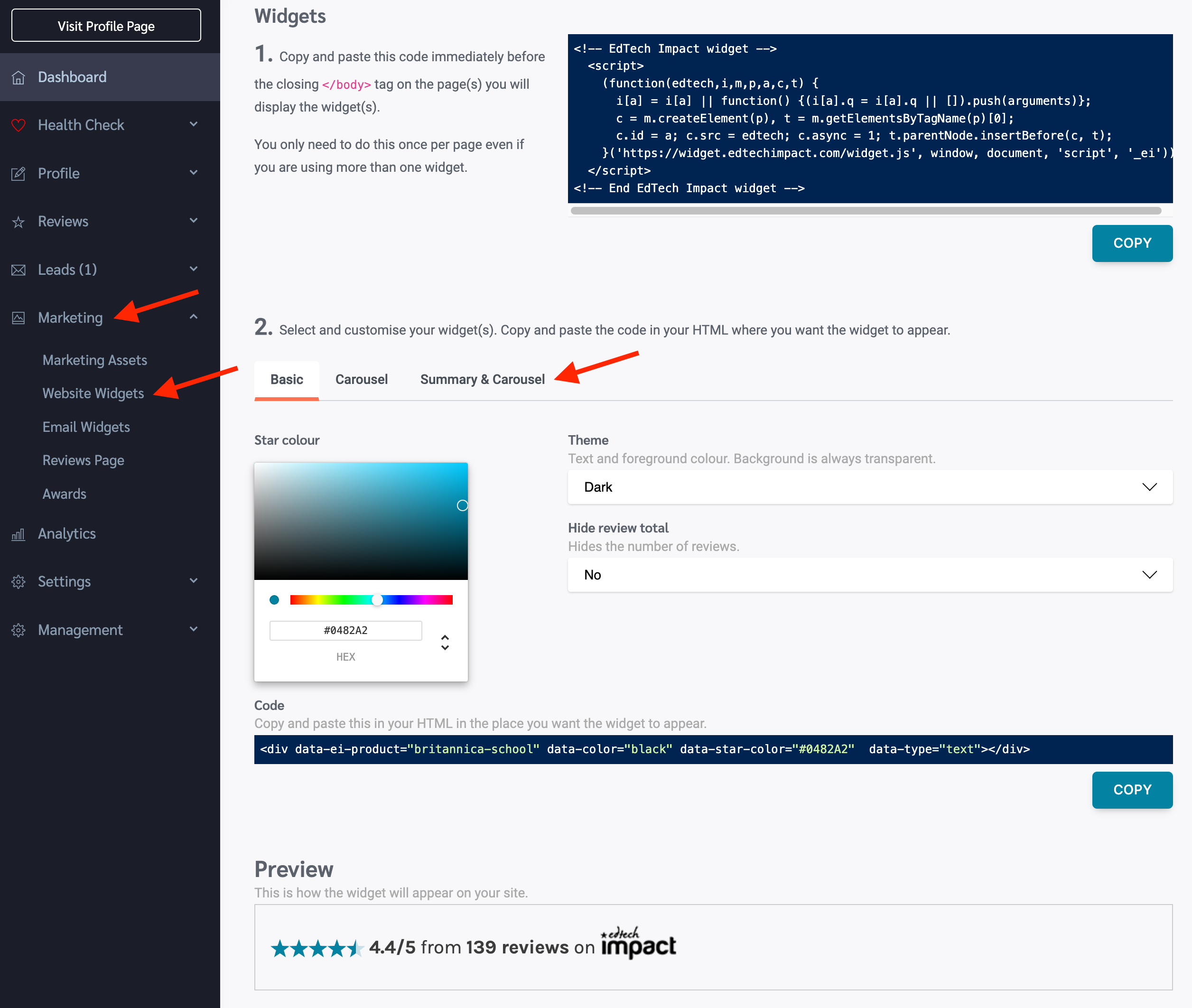
Task: Toggle the HEX colour format switcher arrows
Action: pos(445,642)
